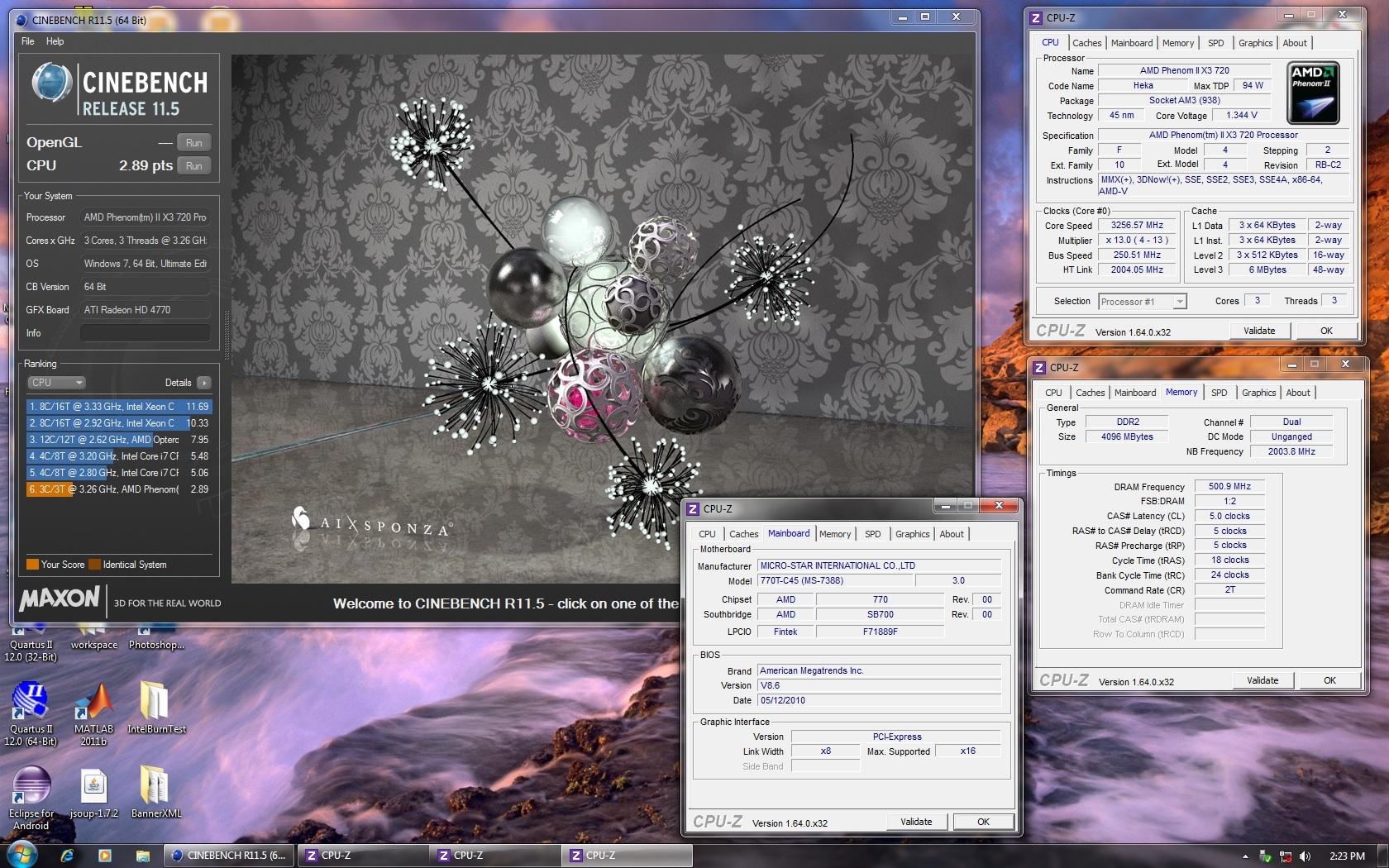Click motherboard model 770T-C45 (MS-7388)
Viewport: 1389px width, 868px height.
[835, 581]
